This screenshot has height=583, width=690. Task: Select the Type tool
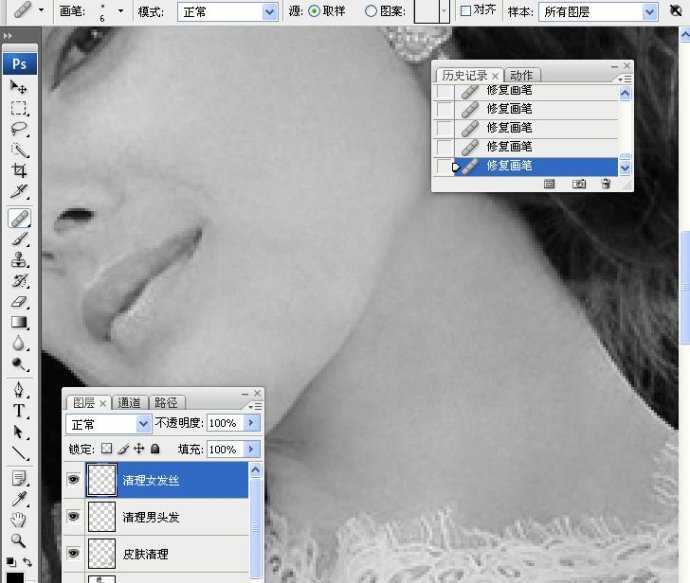(x=18, y=411)
